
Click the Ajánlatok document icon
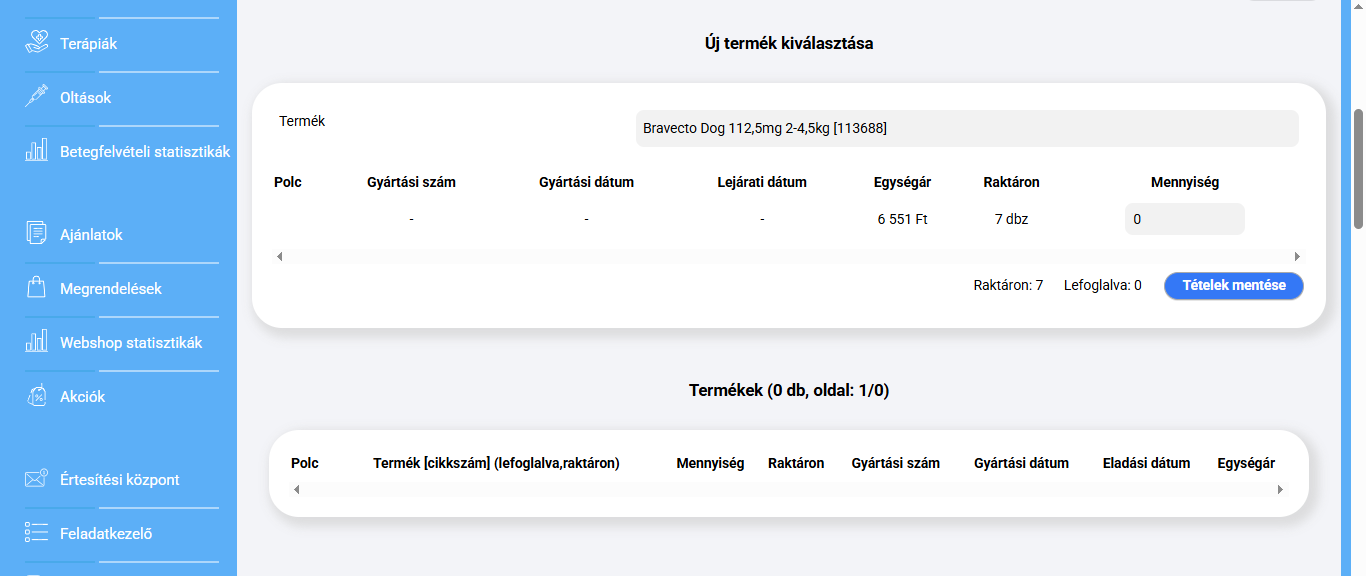(x=37, y=234)
